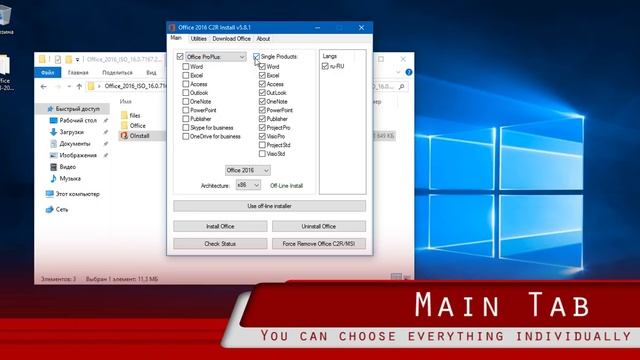Open Quick access star item in Explorer sidebar
640x360 pixels.
click(x=73, y=109)
